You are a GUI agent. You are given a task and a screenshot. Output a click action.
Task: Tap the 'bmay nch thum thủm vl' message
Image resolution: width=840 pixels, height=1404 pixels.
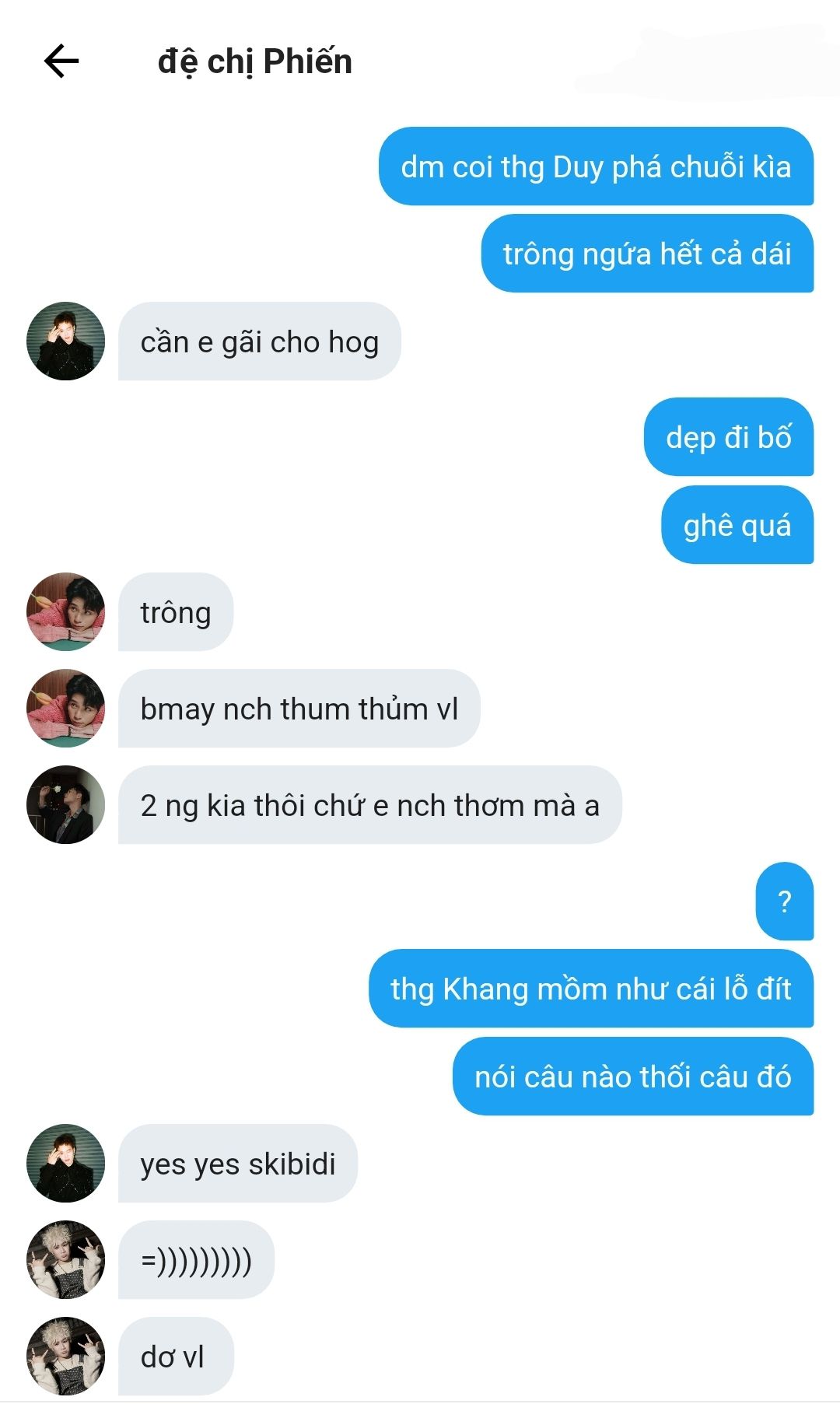(x=299, y=709)
